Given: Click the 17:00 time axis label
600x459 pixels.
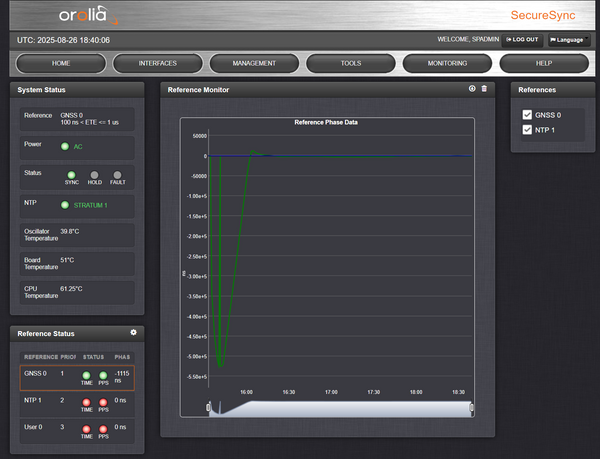Looking at the screenshot, I should [331, 392].
